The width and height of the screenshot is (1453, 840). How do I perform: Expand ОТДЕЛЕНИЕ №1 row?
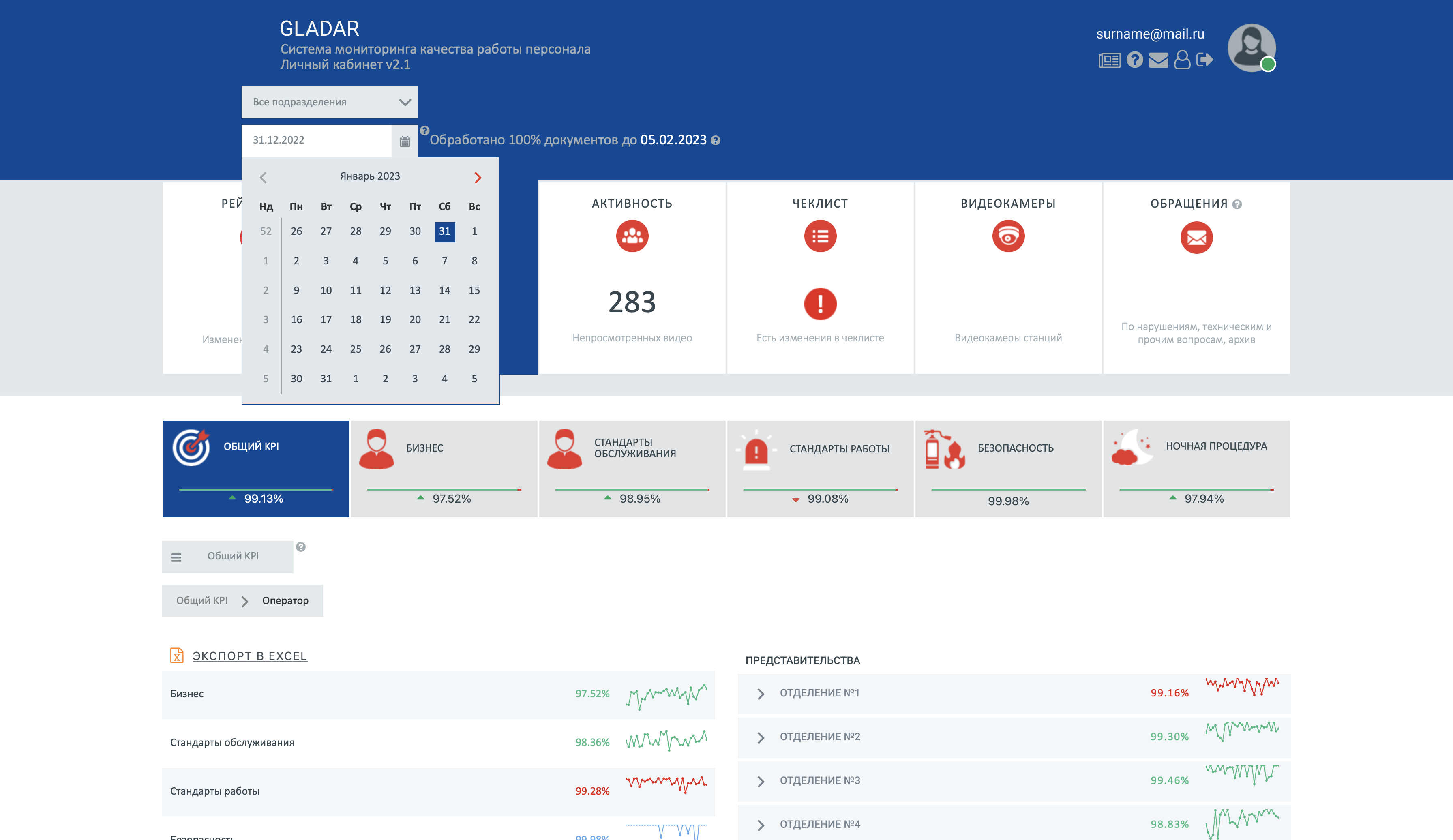pyautogui.click(x=761, y=694)
